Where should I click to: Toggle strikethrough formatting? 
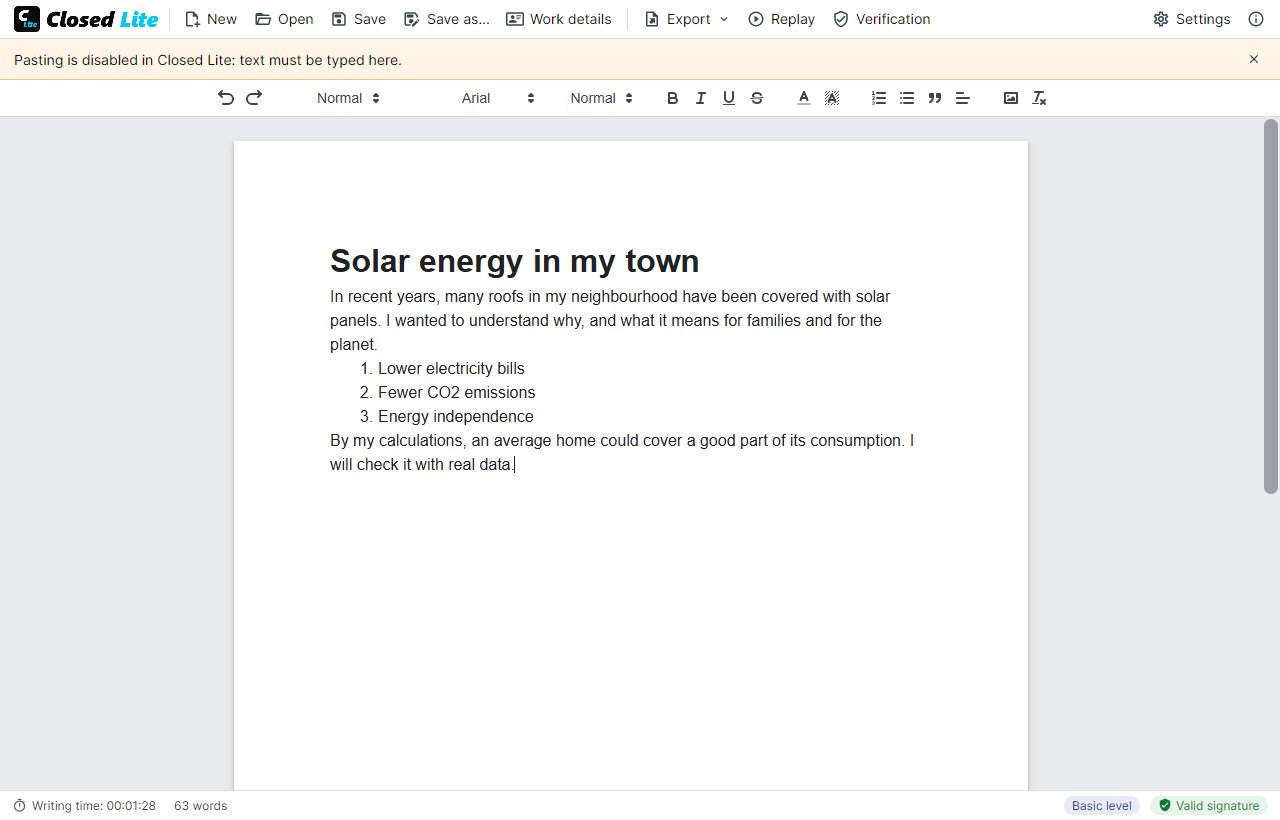[757, 98]
